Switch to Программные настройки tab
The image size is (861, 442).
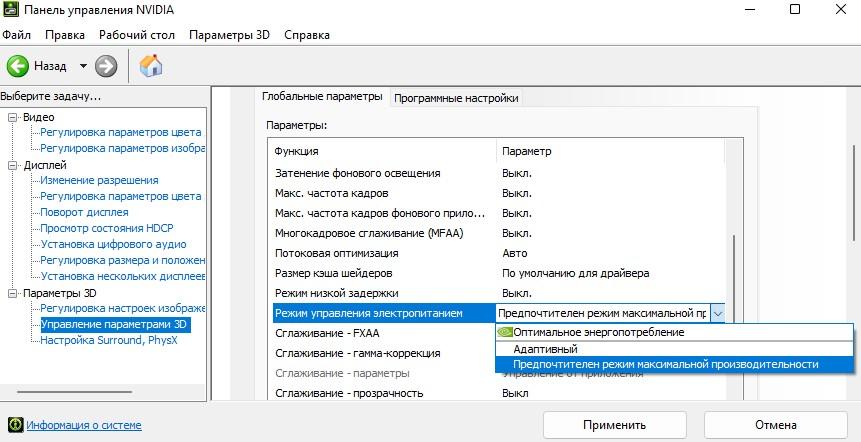456,98
